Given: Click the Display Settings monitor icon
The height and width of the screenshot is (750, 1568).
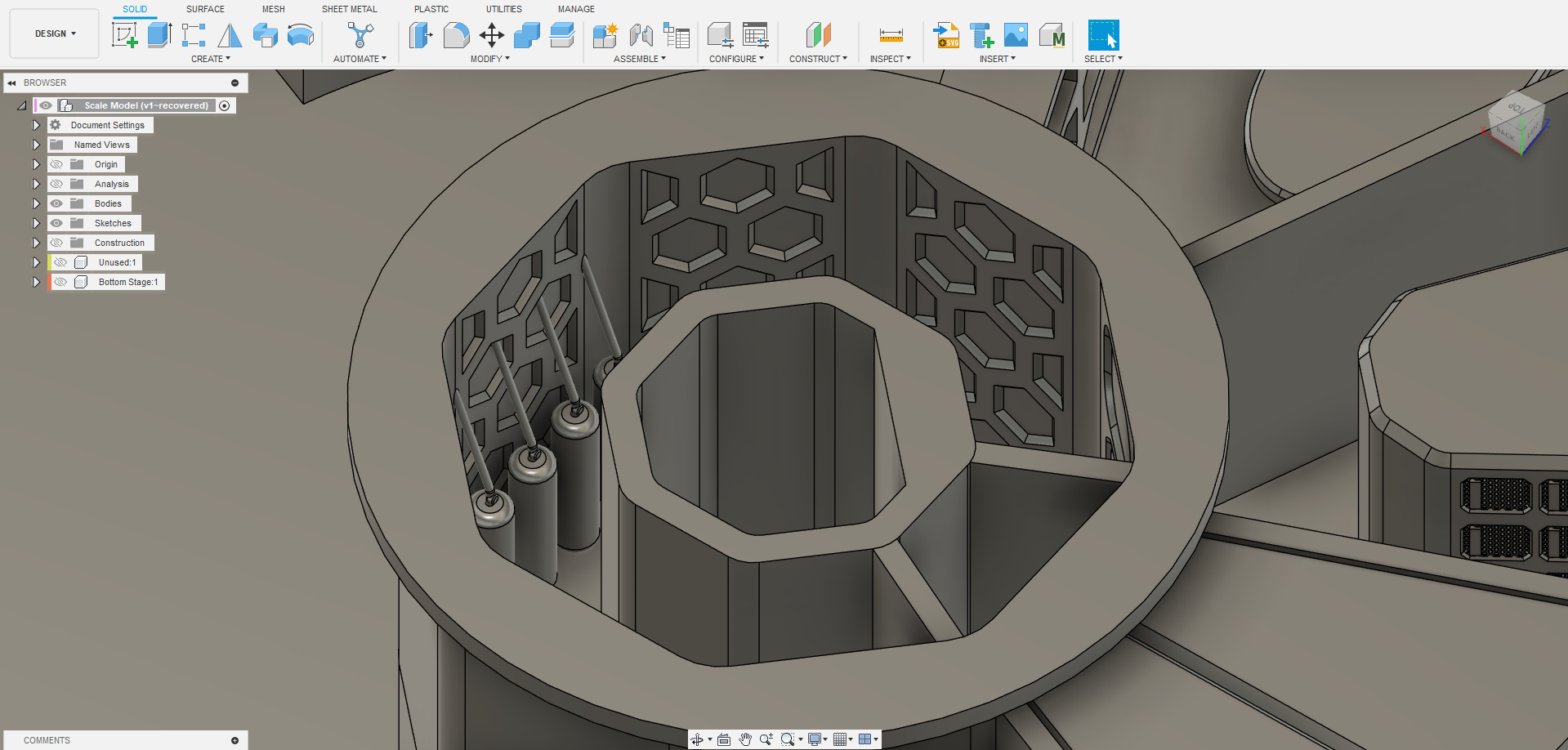Looking at the screenshot, I should (x=815, y=739).
